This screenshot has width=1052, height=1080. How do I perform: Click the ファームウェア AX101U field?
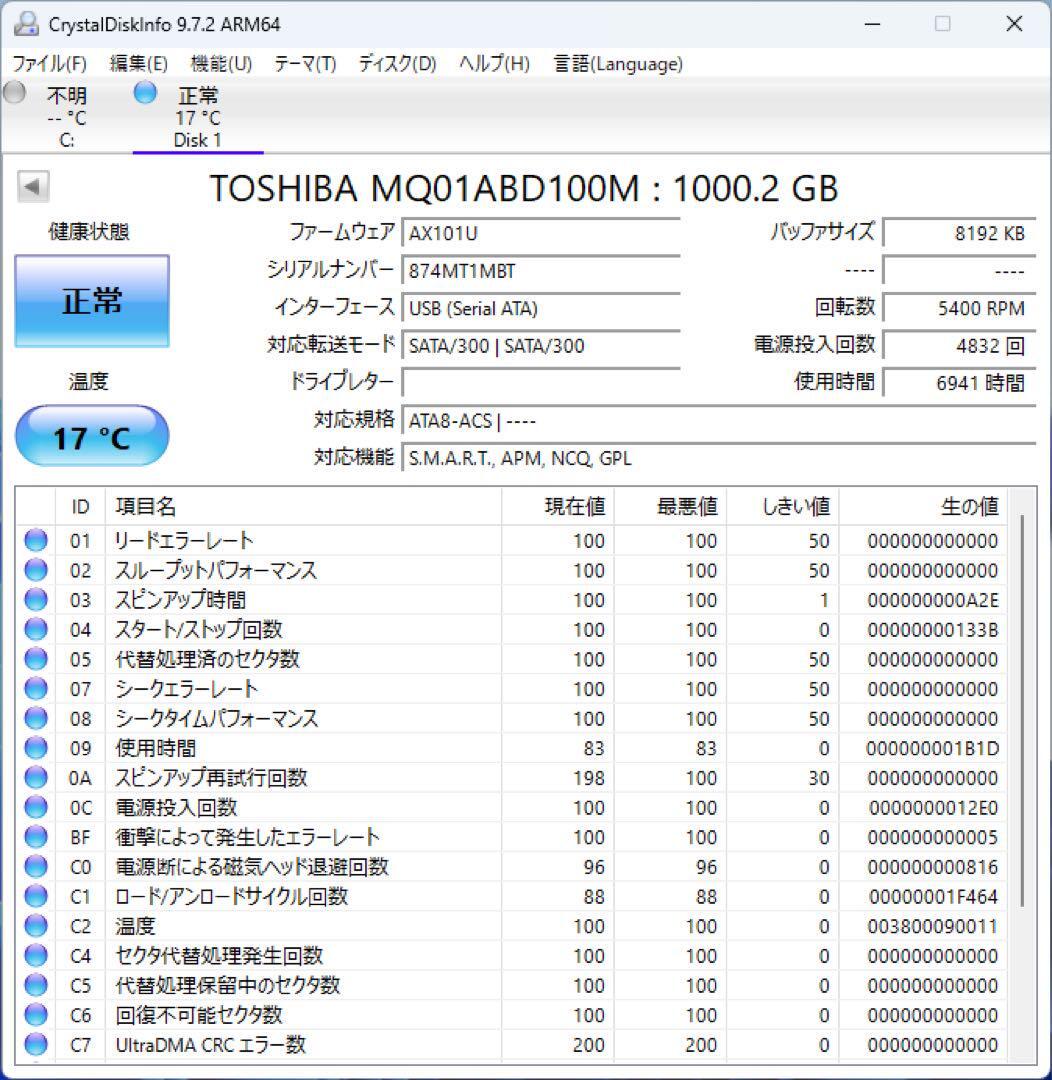click(x=541, y=233)
